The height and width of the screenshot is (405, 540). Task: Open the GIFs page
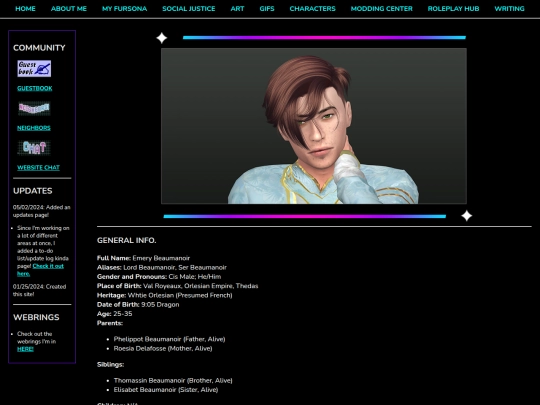pyautogui.click(x=267, y=9)
